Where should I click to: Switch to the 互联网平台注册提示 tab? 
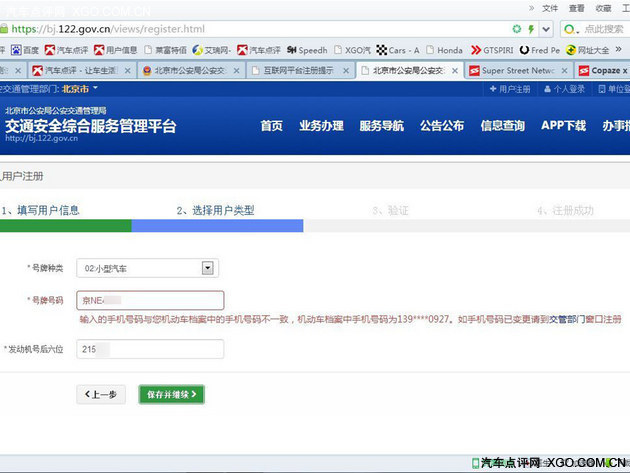(299, 71)
